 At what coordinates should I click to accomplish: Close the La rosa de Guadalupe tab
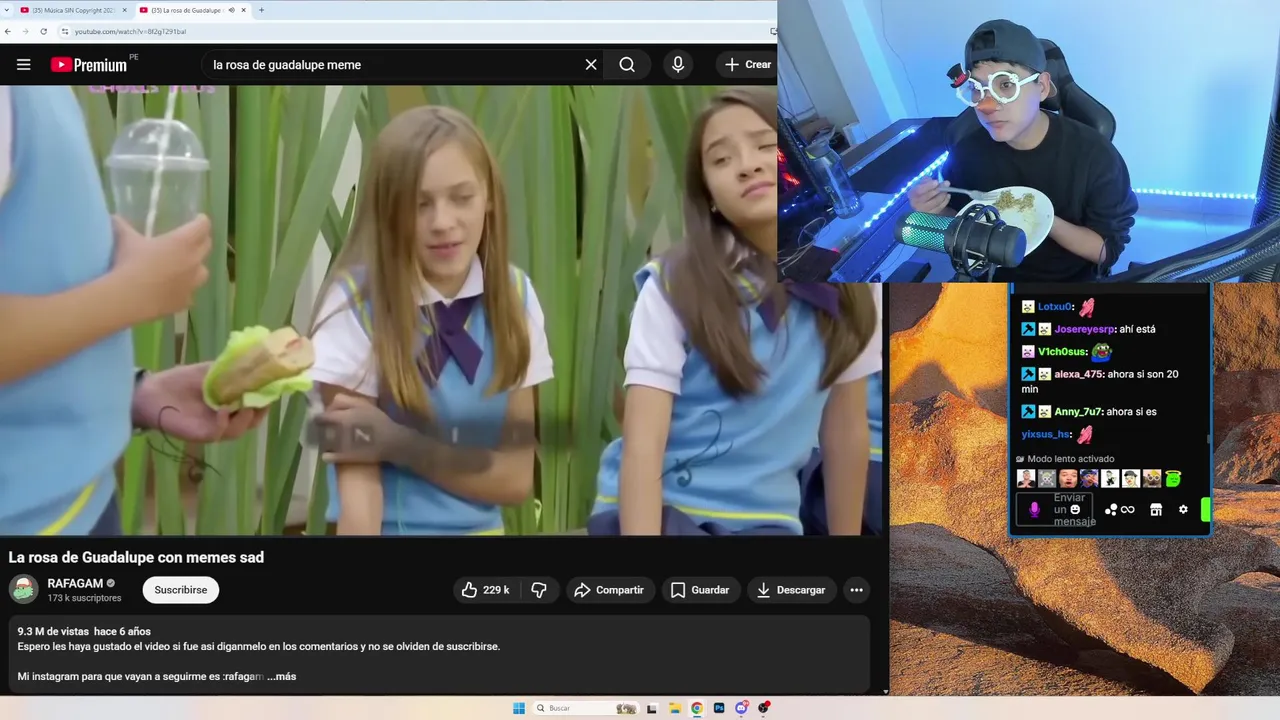click(x=243, y=10)
